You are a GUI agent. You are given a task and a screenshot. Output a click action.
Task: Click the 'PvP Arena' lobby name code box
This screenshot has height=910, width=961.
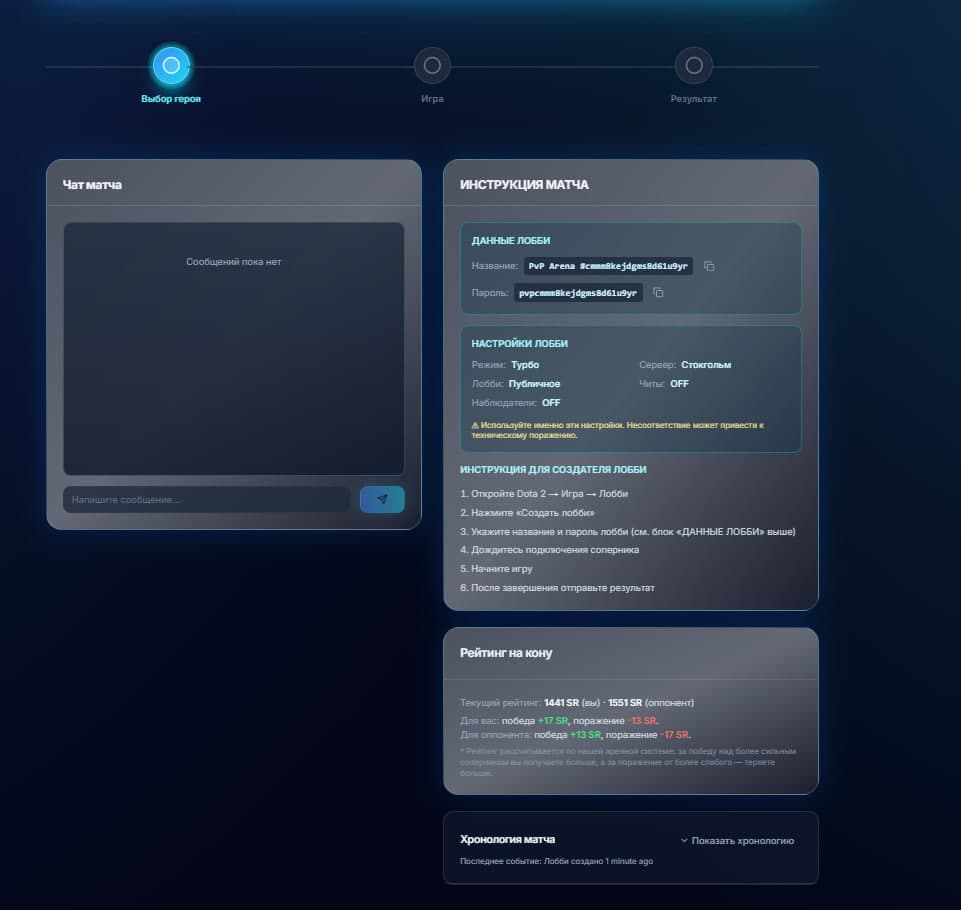608,266
